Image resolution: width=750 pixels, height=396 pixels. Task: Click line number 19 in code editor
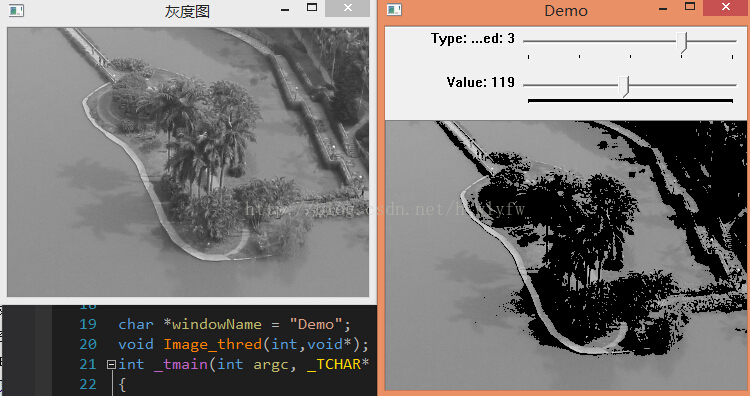pos(88,324)
